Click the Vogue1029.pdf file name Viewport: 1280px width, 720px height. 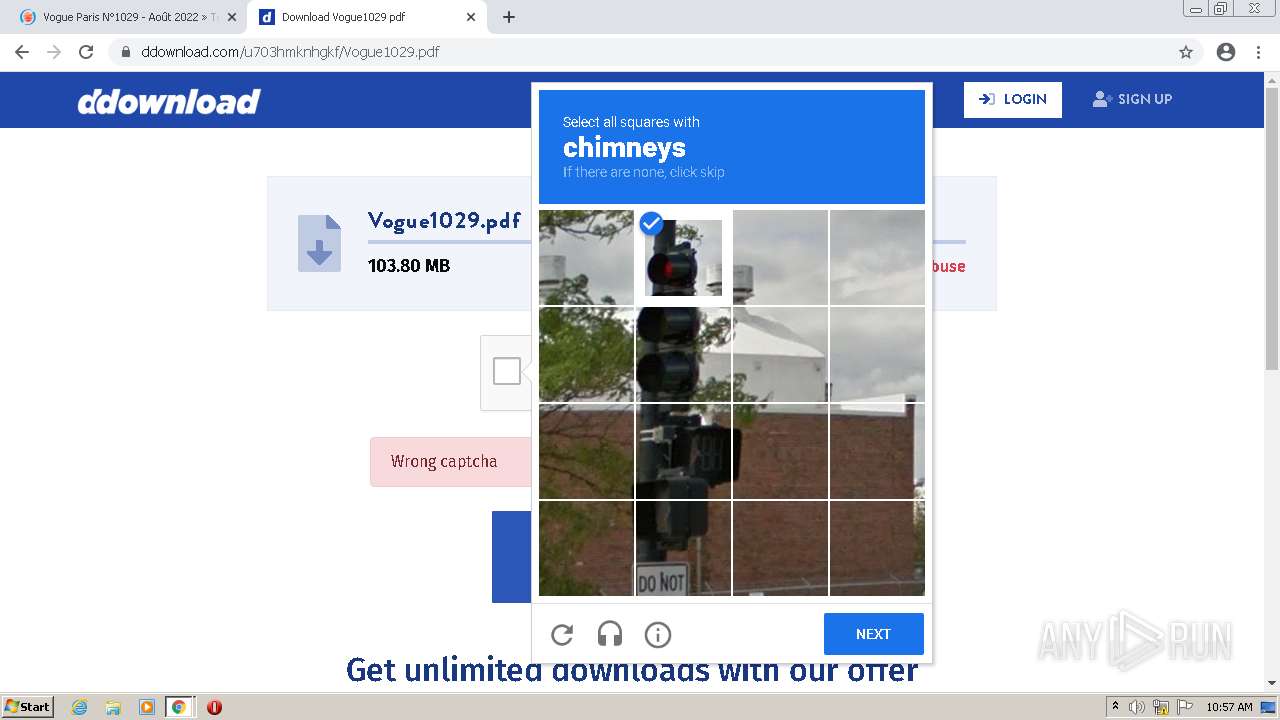point(444,220)
